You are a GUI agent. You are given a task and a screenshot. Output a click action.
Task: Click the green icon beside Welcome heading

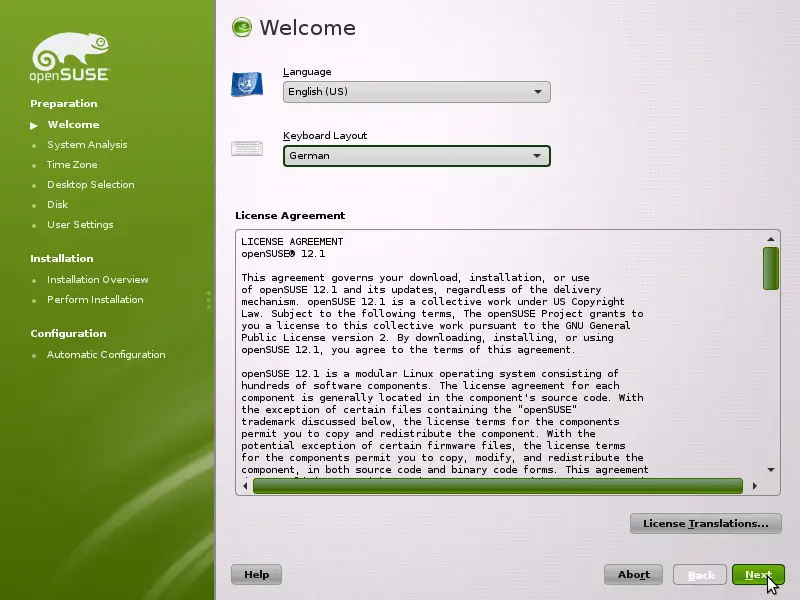coord(241,27)
